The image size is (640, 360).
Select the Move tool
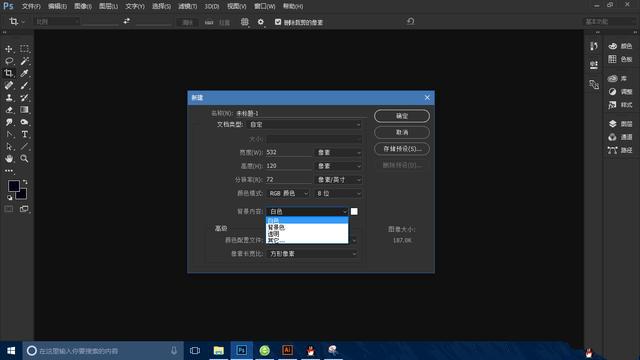point(9,49)
